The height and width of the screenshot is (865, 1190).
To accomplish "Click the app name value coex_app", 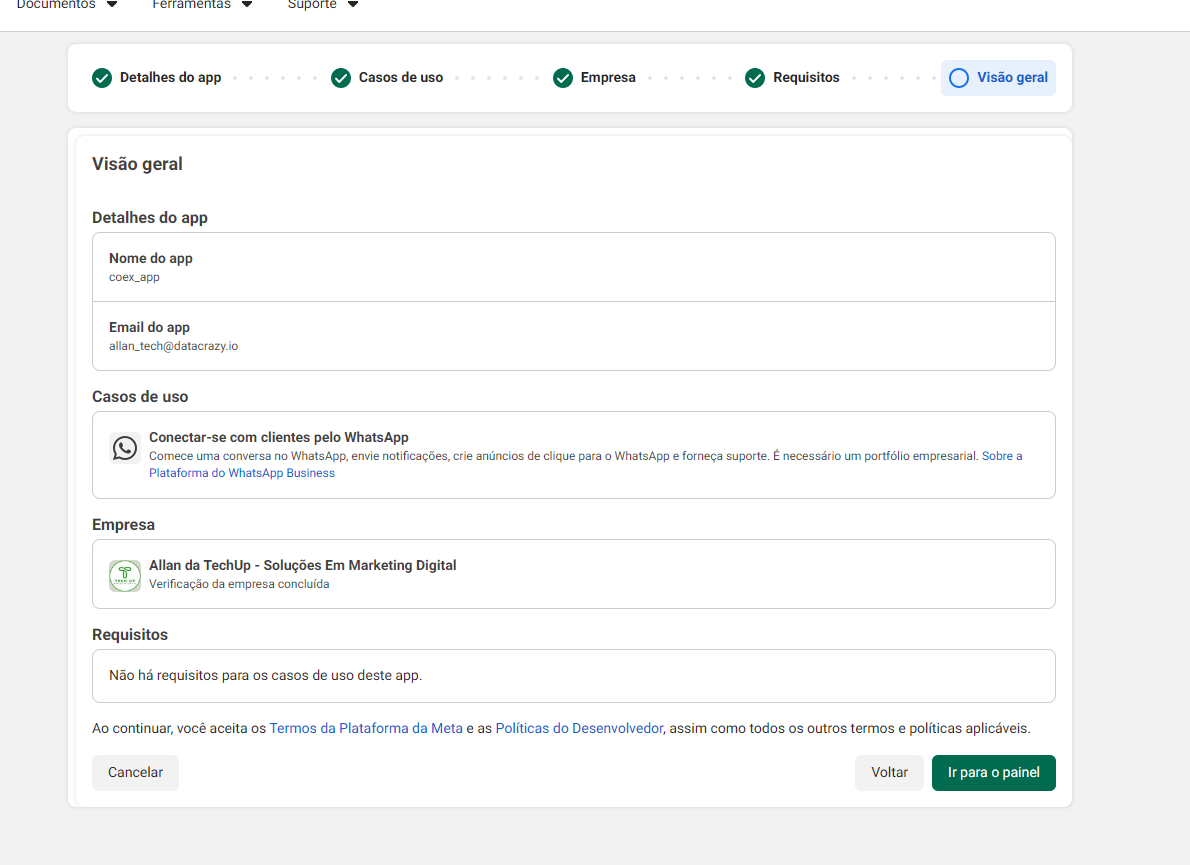I will 134,278.
